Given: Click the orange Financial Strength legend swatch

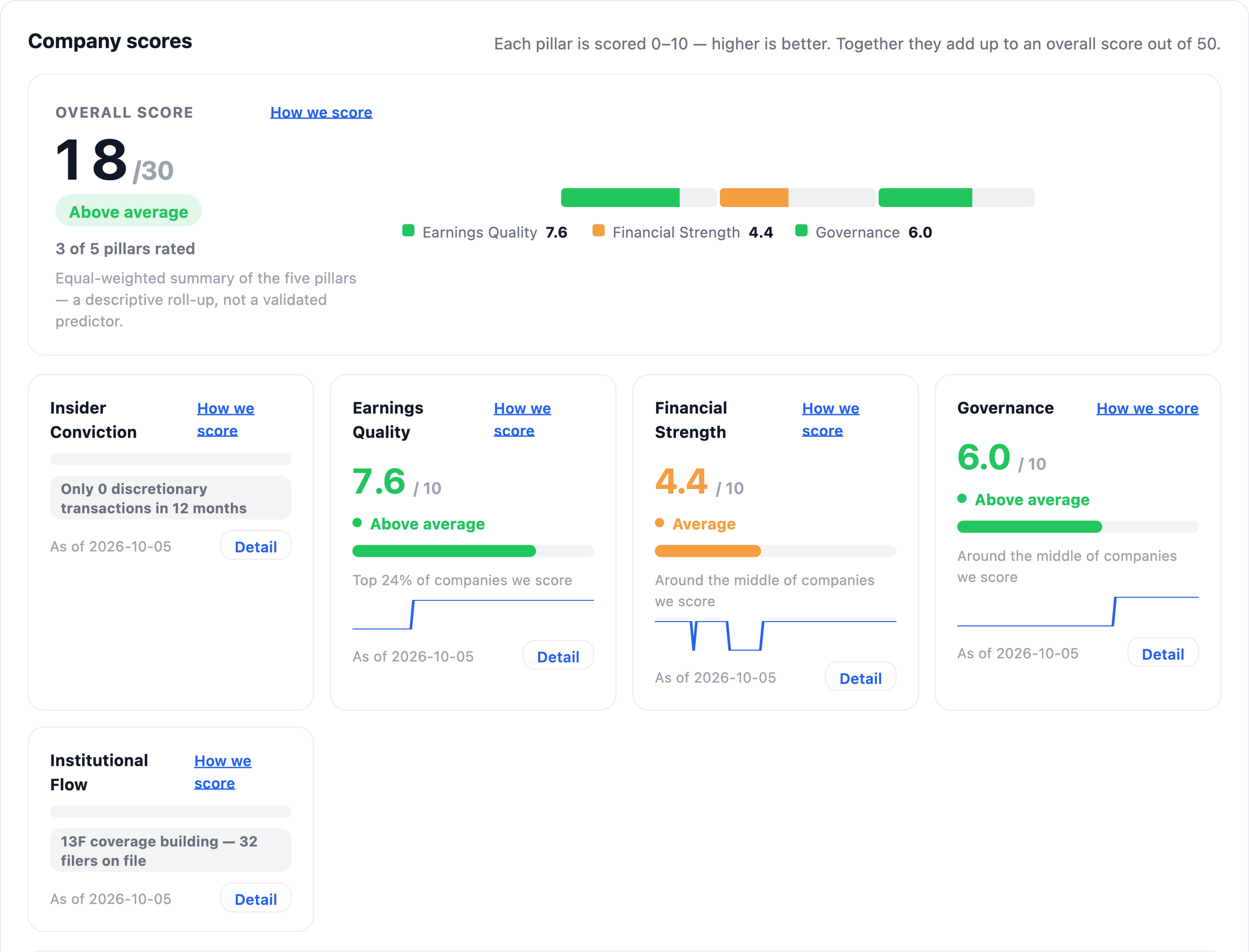Looking at the screenshot, I should (598, 230).
